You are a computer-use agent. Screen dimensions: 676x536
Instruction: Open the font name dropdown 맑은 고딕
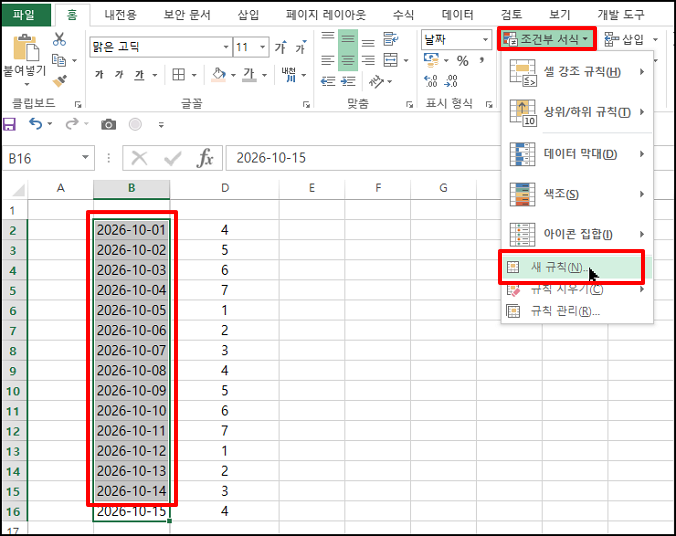[x=226, y=47]
